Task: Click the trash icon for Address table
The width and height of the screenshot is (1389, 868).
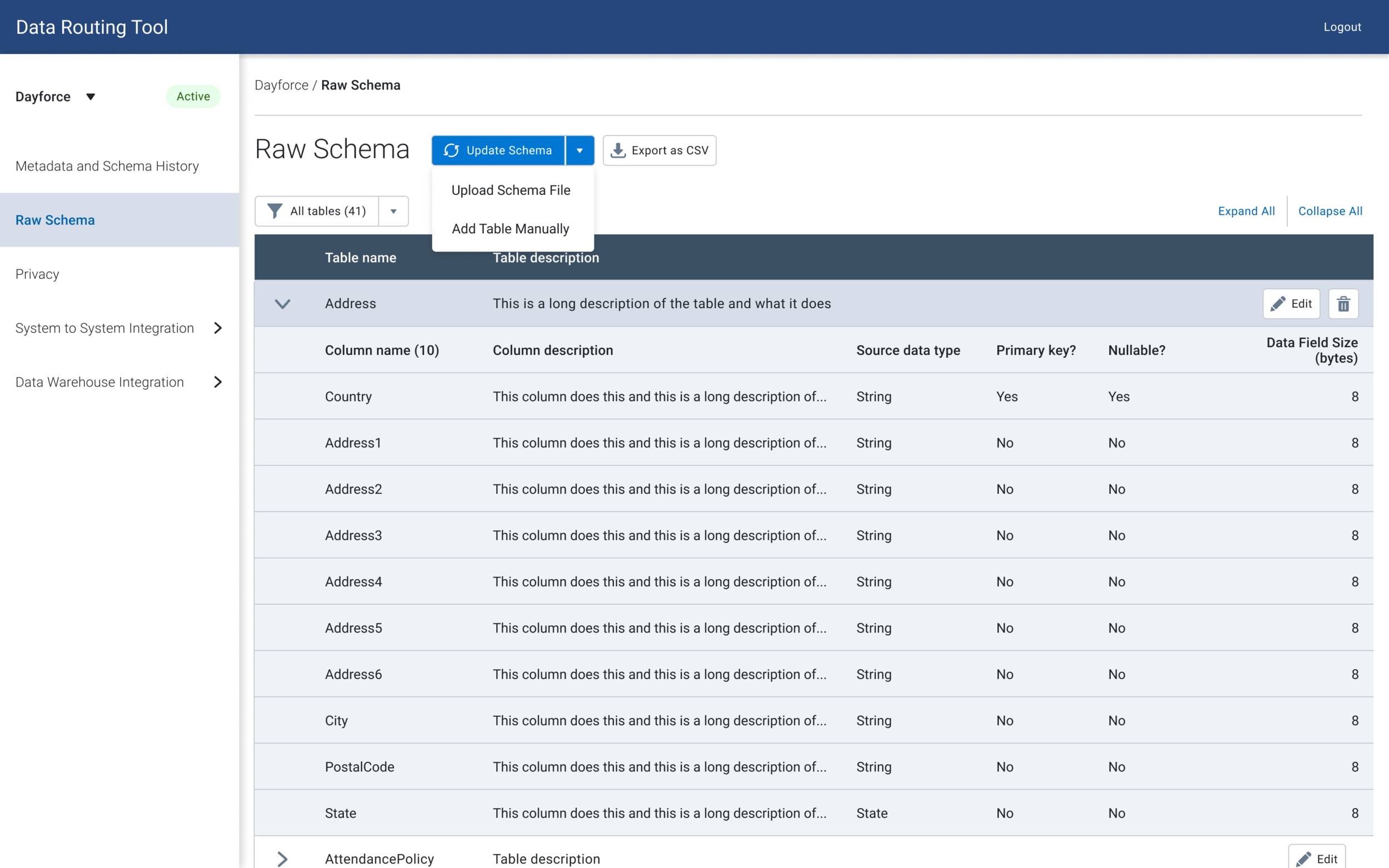Action: tap(1343, 304)
